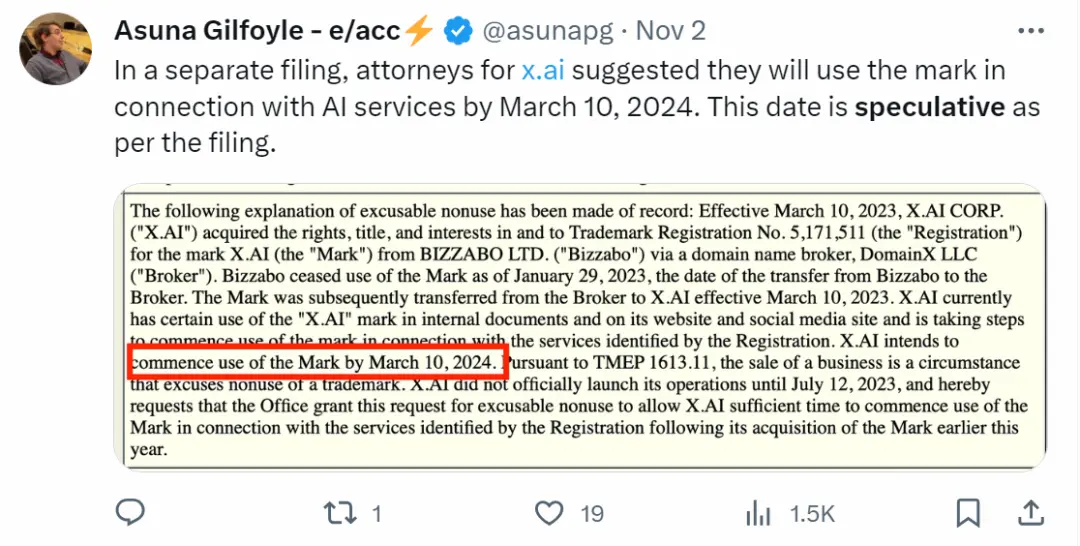Open the @asunapg handle link
This screenshot has width=1080, height=546.
546,32
